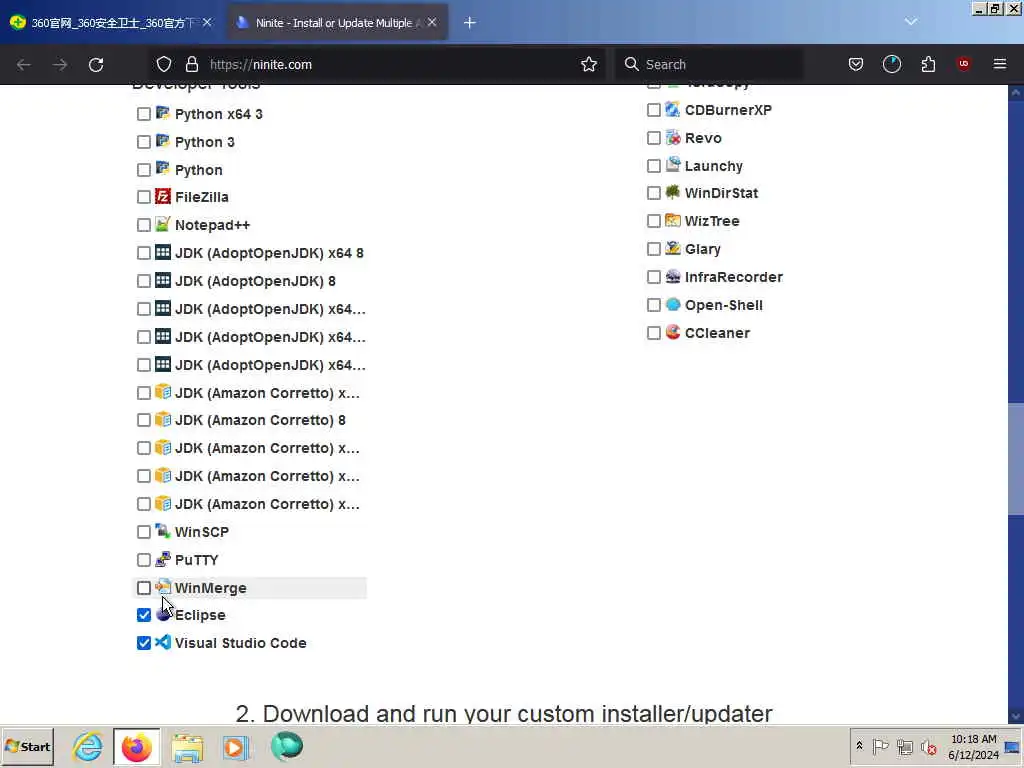The height and width of the screenshot is (768, 1024).
Task: Enable the Notepad++ checkbox
Action: tap(144, 225)
